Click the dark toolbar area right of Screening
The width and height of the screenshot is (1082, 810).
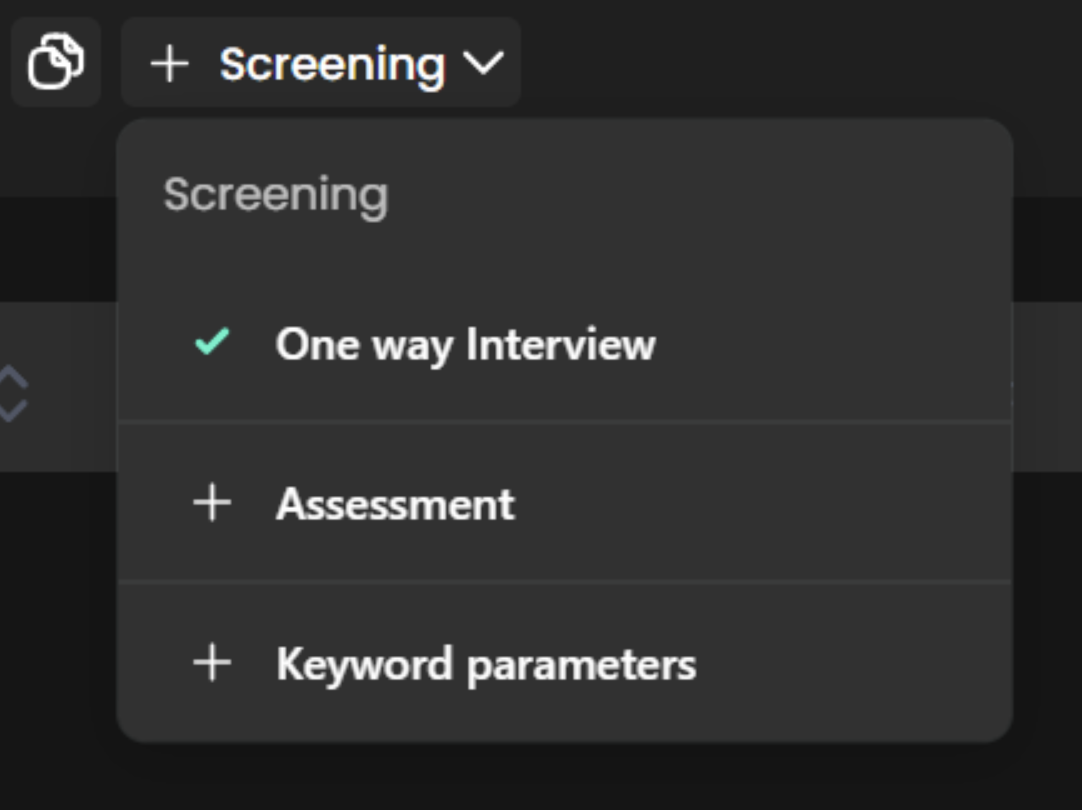(800, 60)
